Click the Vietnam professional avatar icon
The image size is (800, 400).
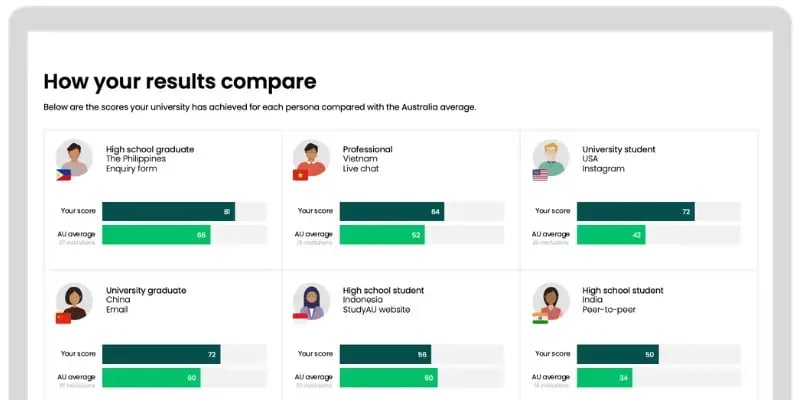[311, 157]
